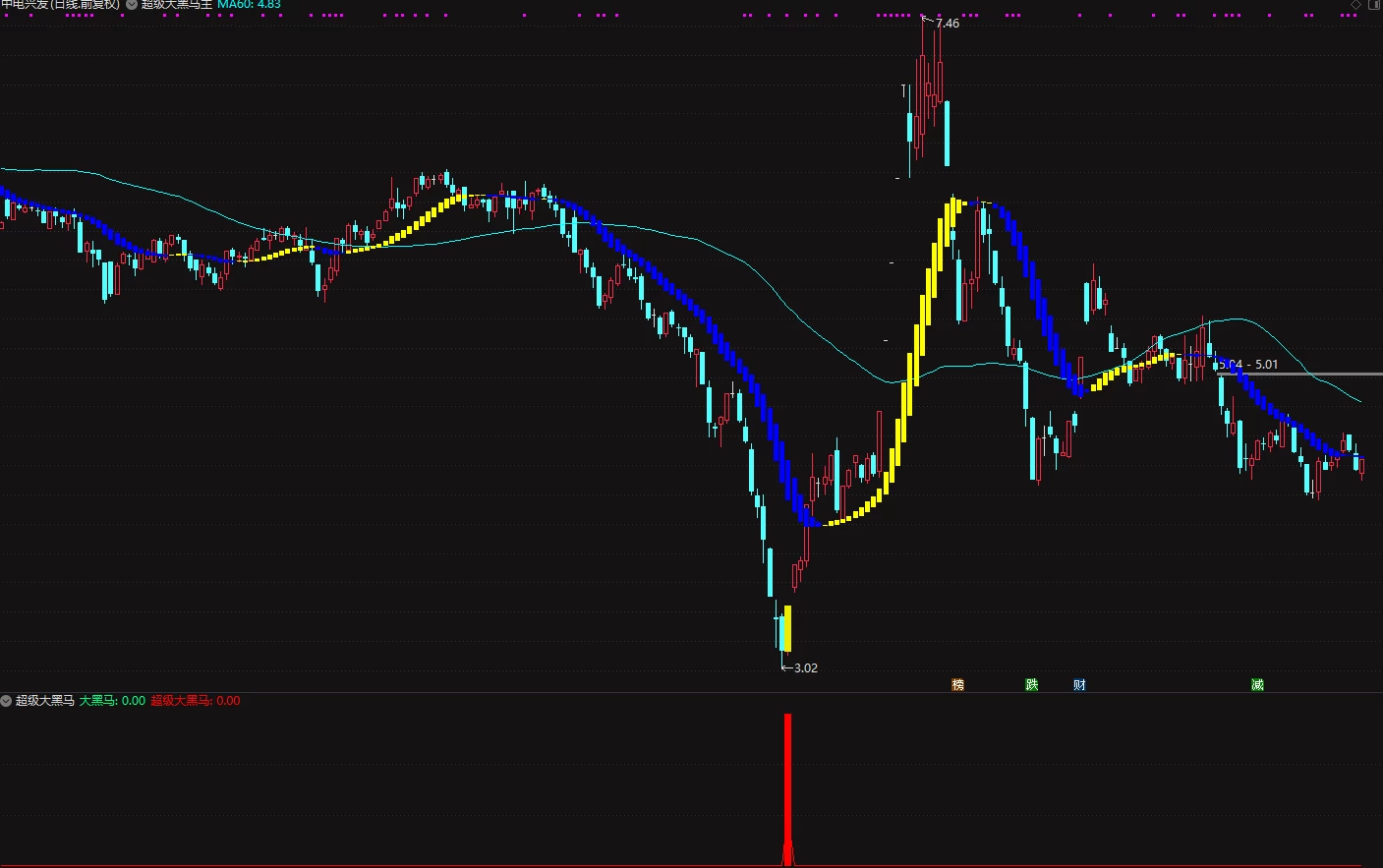Click the diamond icon at top right
This screenshot has width=1383, height=868.
(1356, 5)
